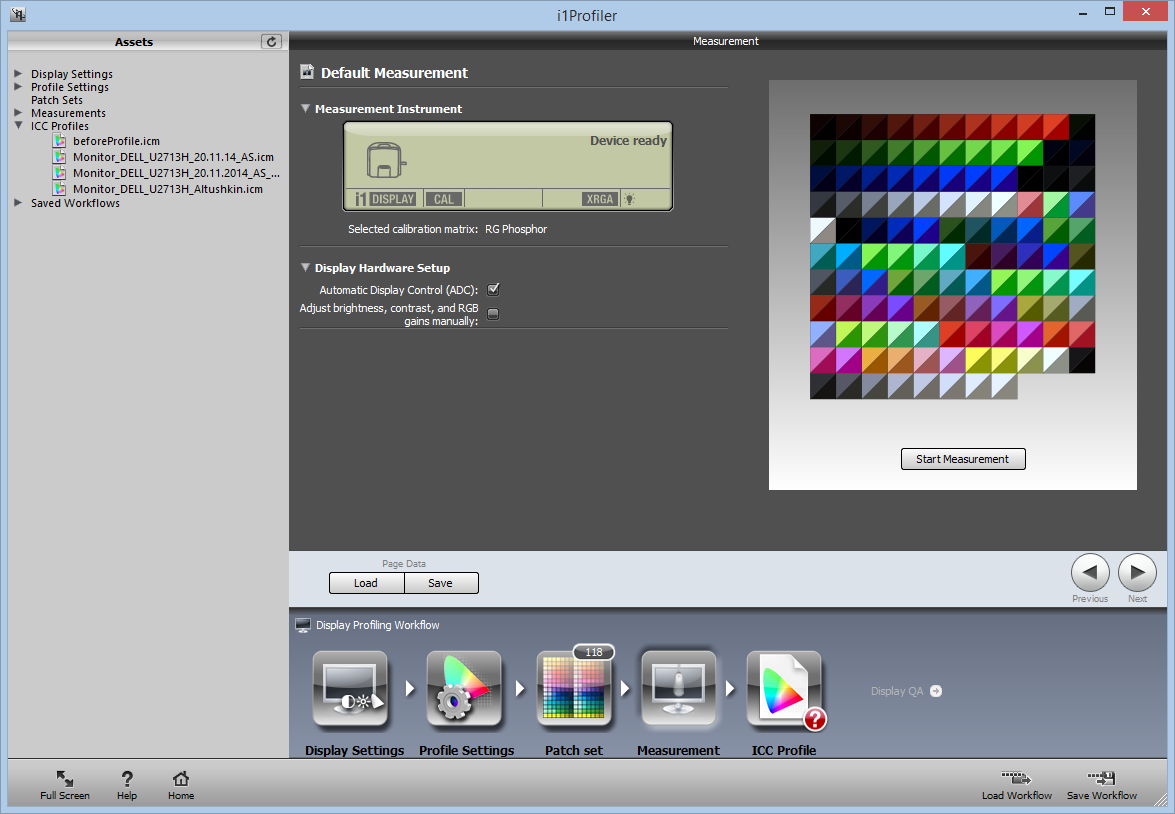The height and width of the screenshot is (814, 1175).
Task: Collapse the Display Hardware Setup section
Action: [x=305, y=268]
